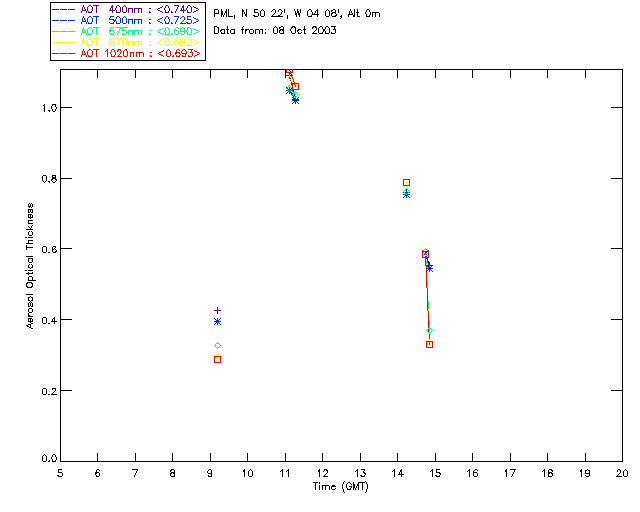640x512 pixels.
Task: Click the 'Data from: 08 Oct 2003' text
Action: coord(275,31)
